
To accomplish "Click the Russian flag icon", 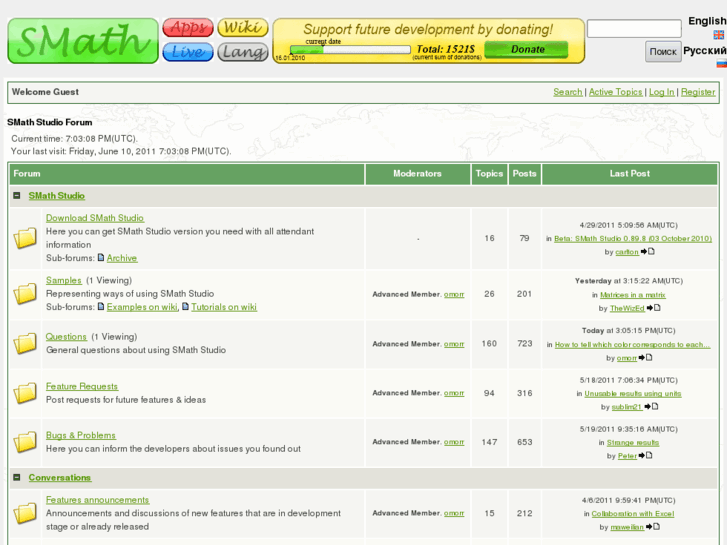I will (x=721, y=64).
